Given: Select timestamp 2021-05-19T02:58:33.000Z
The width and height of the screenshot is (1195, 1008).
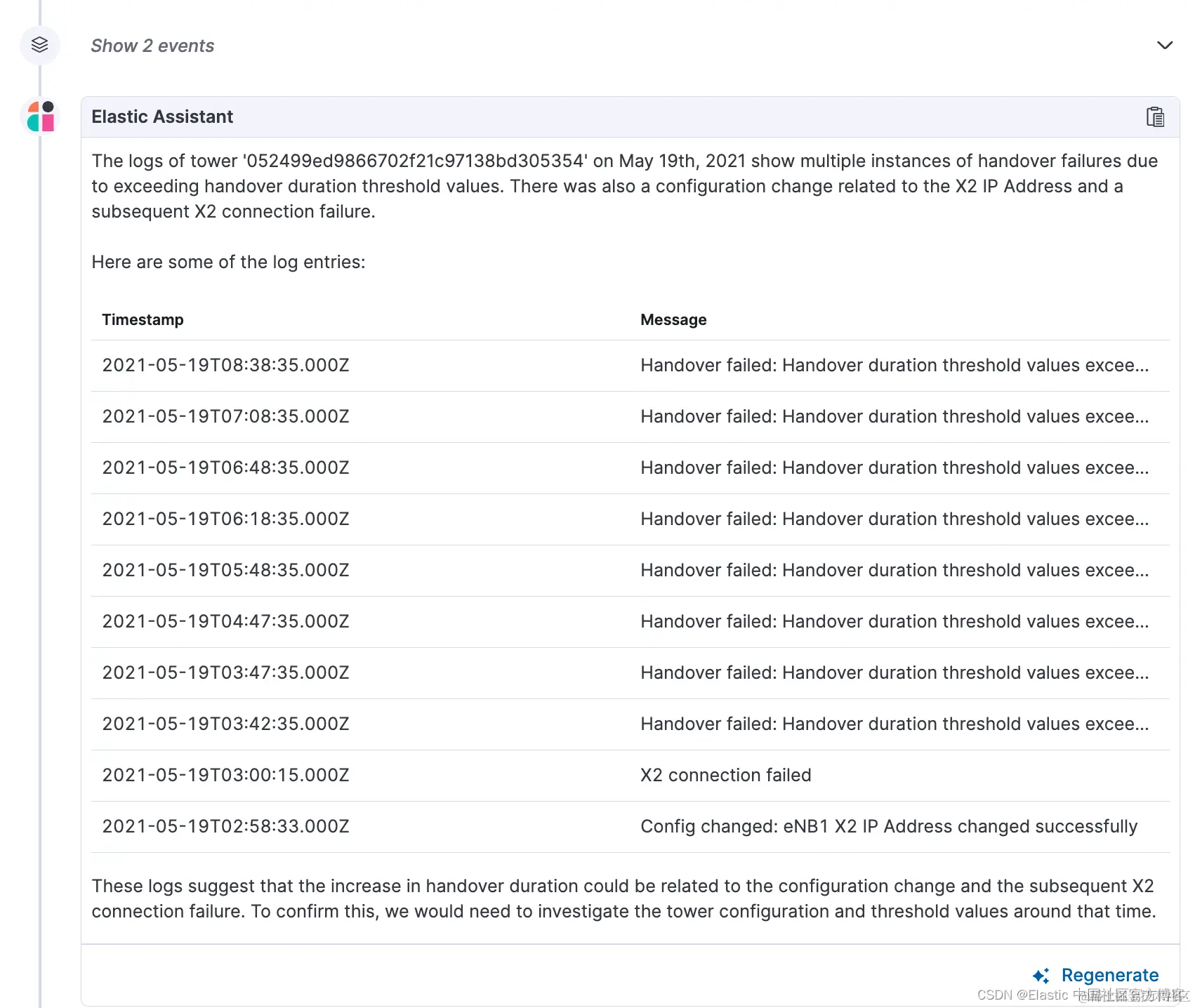Looking at the screenshot, I should 225,826.
